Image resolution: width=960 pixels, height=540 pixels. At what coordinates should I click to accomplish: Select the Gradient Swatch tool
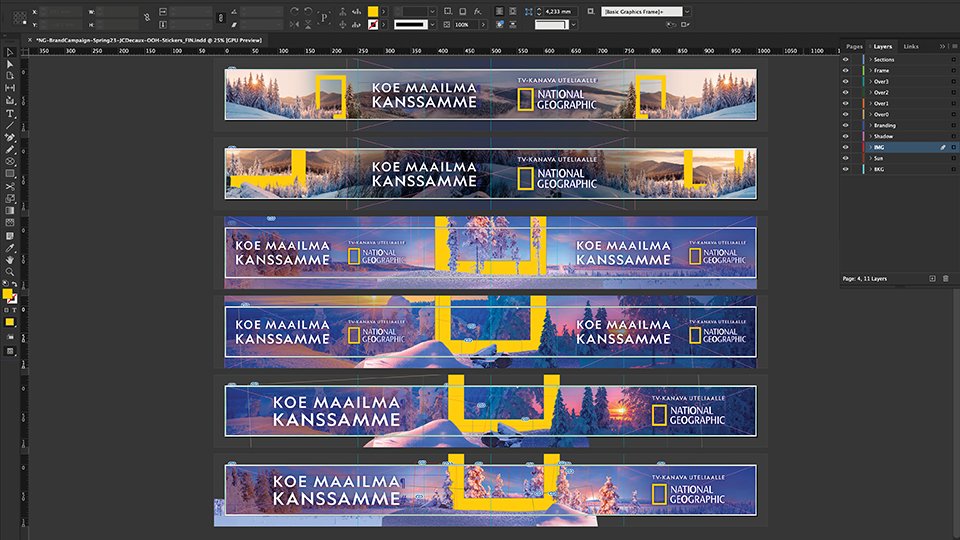click(x=10, y=211)
